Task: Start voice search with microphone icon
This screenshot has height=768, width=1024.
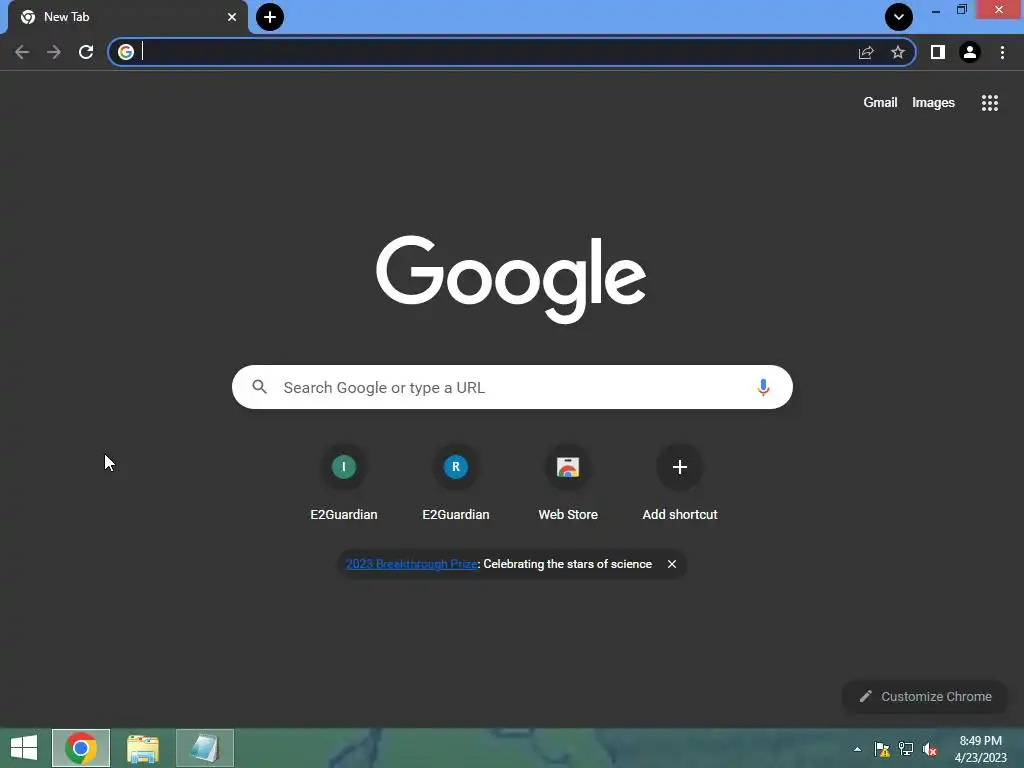Action: tap(763, 387)
